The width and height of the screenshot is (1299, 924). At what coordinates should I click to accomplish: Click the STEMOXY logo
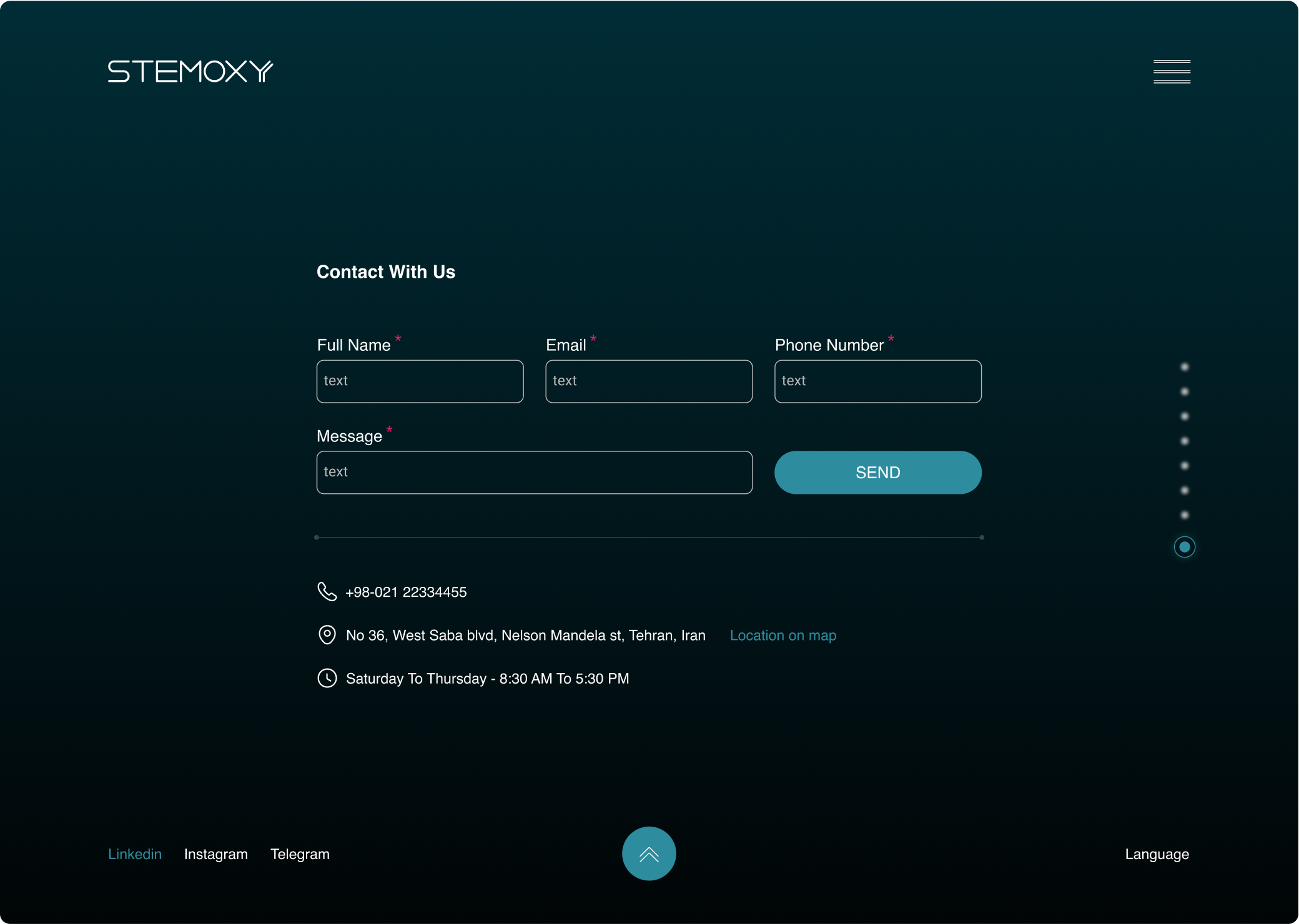coord(190,72)
